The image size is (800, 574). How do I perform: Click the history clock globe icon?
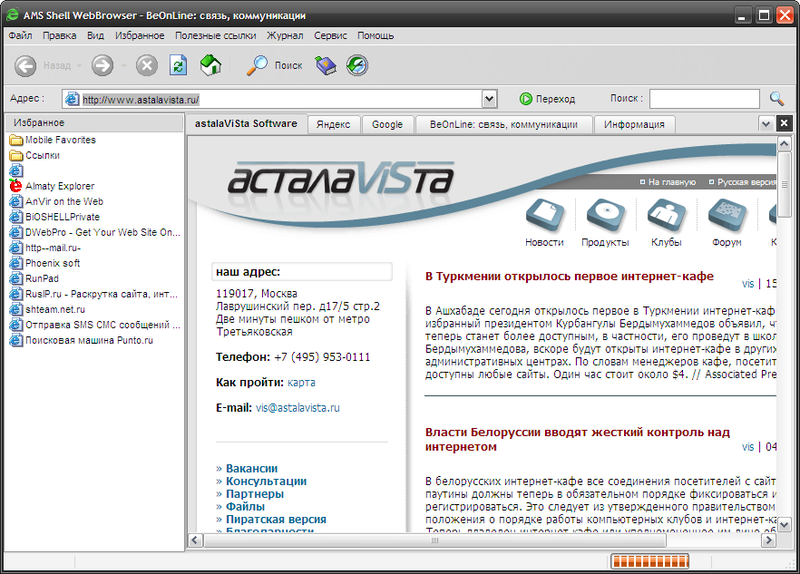(x=357, y=65)
